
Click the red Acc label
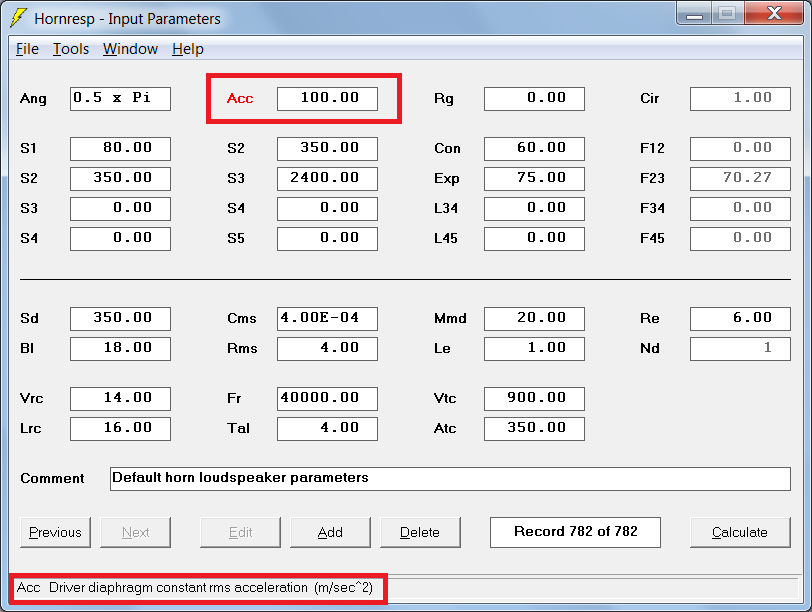click(x=240, y=98)
